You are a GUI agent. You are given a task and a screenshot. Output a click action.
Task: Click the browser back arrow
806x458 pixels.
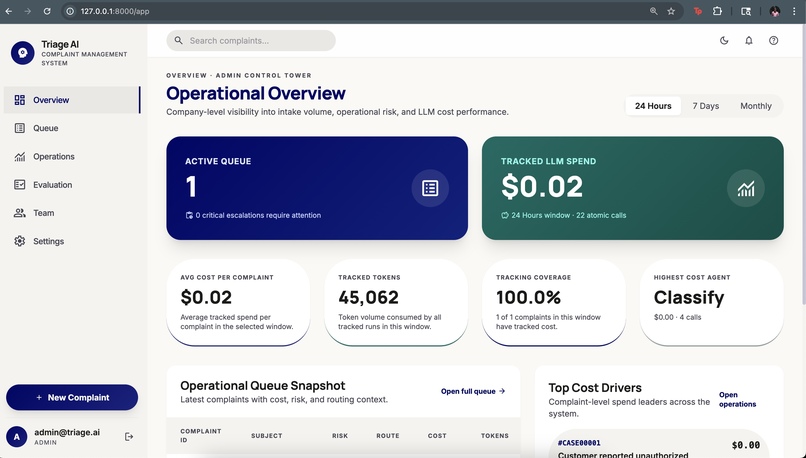[9, 11]
